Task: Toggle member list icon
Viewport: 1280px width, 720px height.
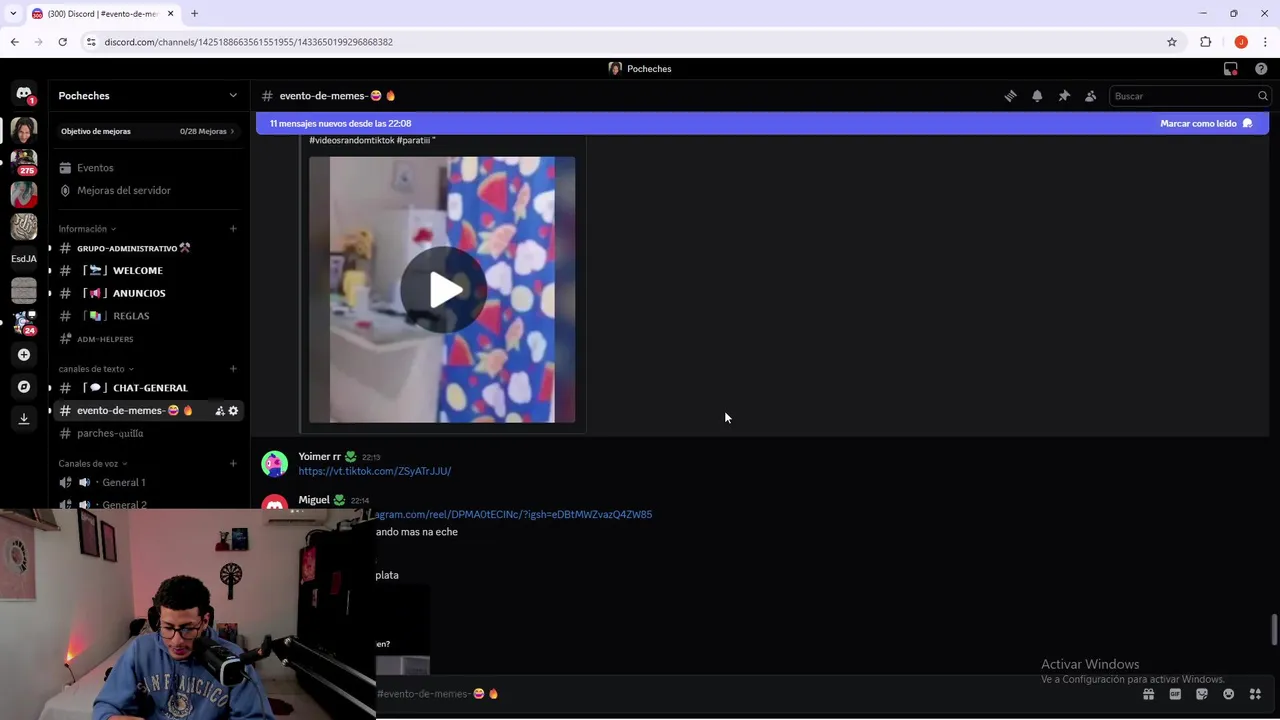Action: pyautogui.click(x=1091, y=96)
